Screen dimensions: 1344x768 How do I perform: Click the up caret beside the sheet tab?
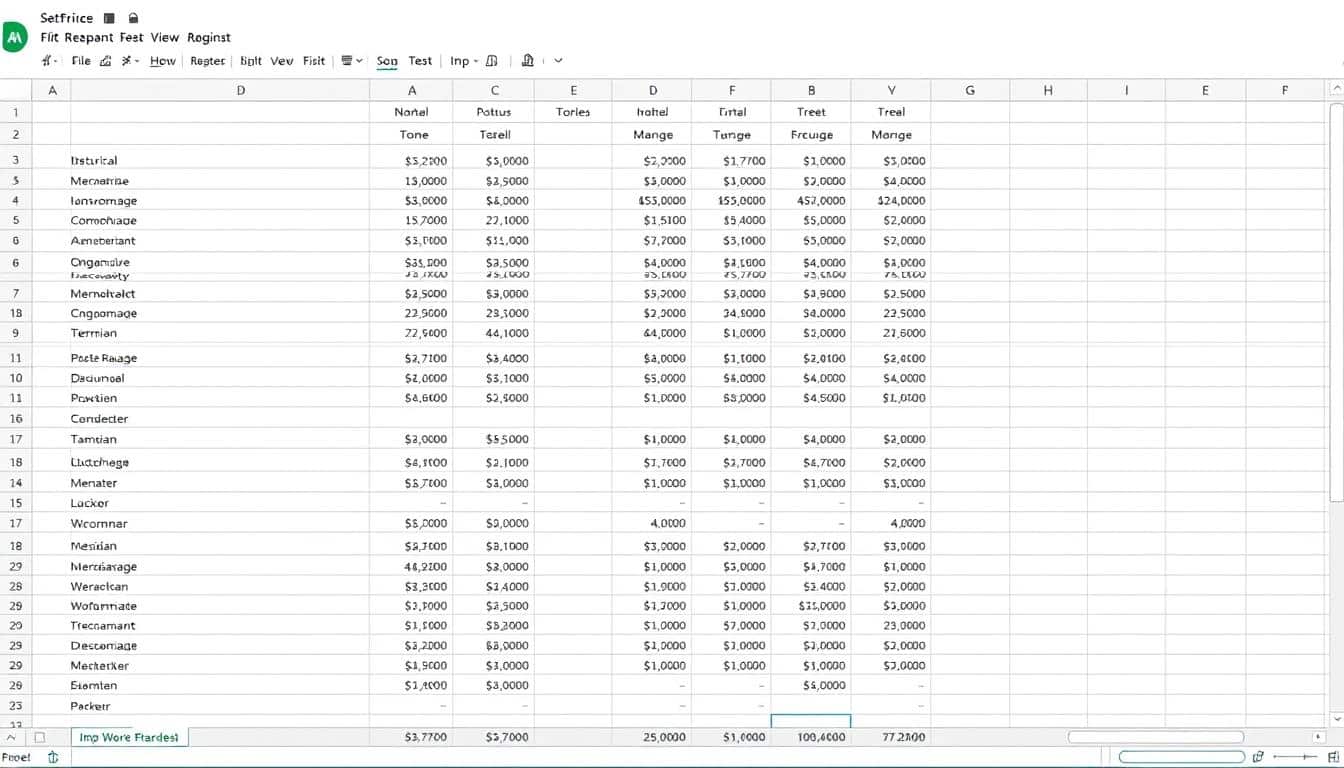pyautogui.click(x=10, y=737)
